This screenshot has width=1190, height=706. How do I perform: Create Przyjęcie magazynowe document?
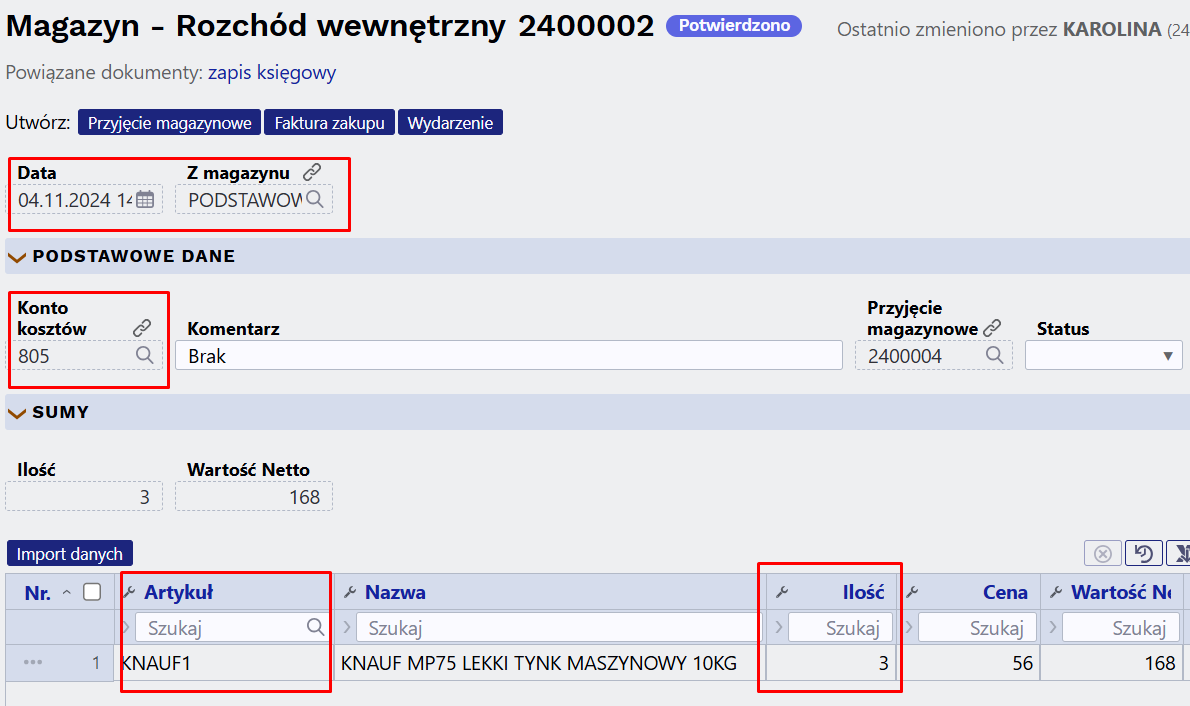click(169, 122)
